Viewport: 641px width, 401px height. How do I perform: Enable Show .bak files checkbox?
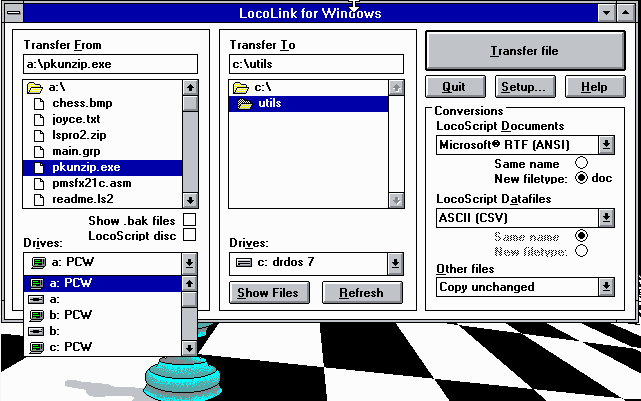tap(189, 220)
